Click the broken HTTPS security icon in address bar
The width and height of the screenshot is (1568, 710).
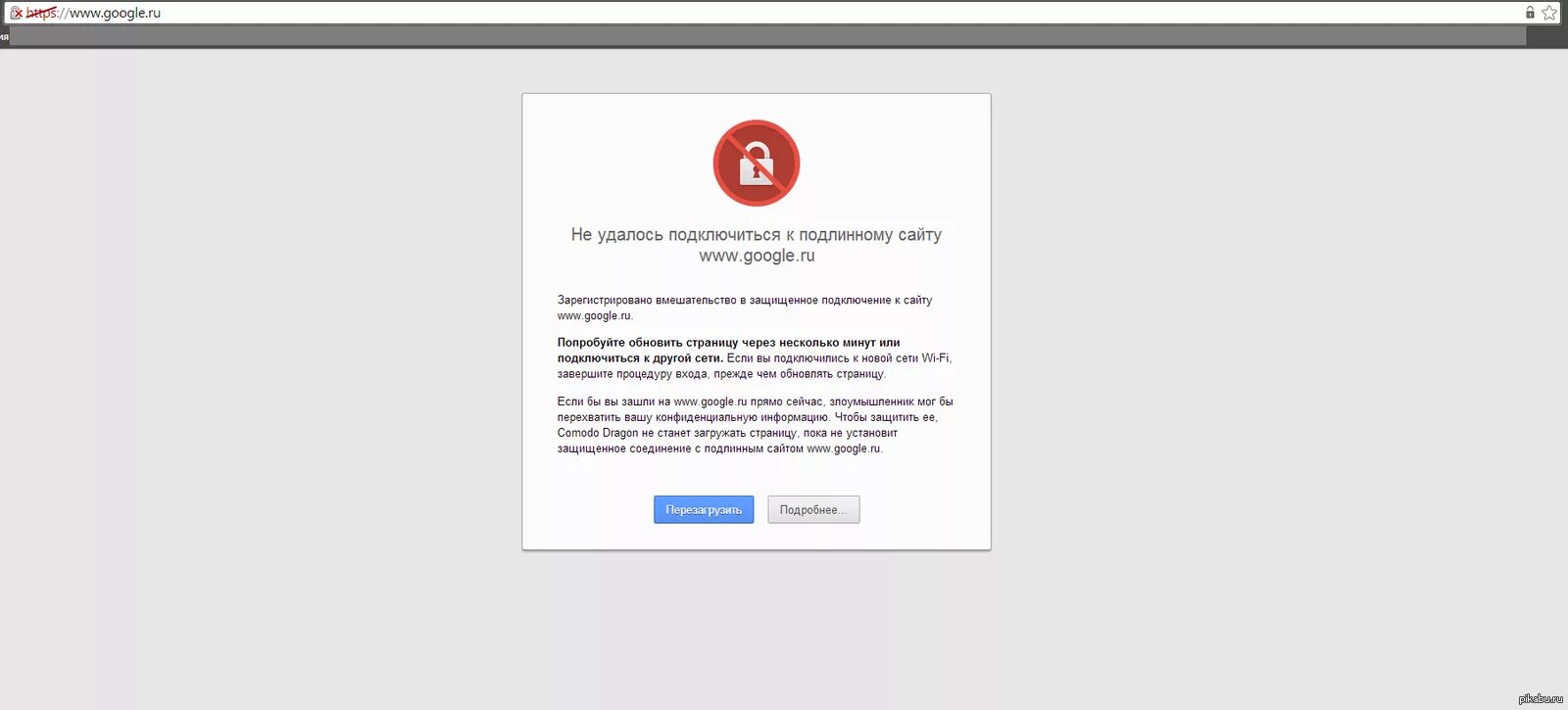tap(16, 13)
